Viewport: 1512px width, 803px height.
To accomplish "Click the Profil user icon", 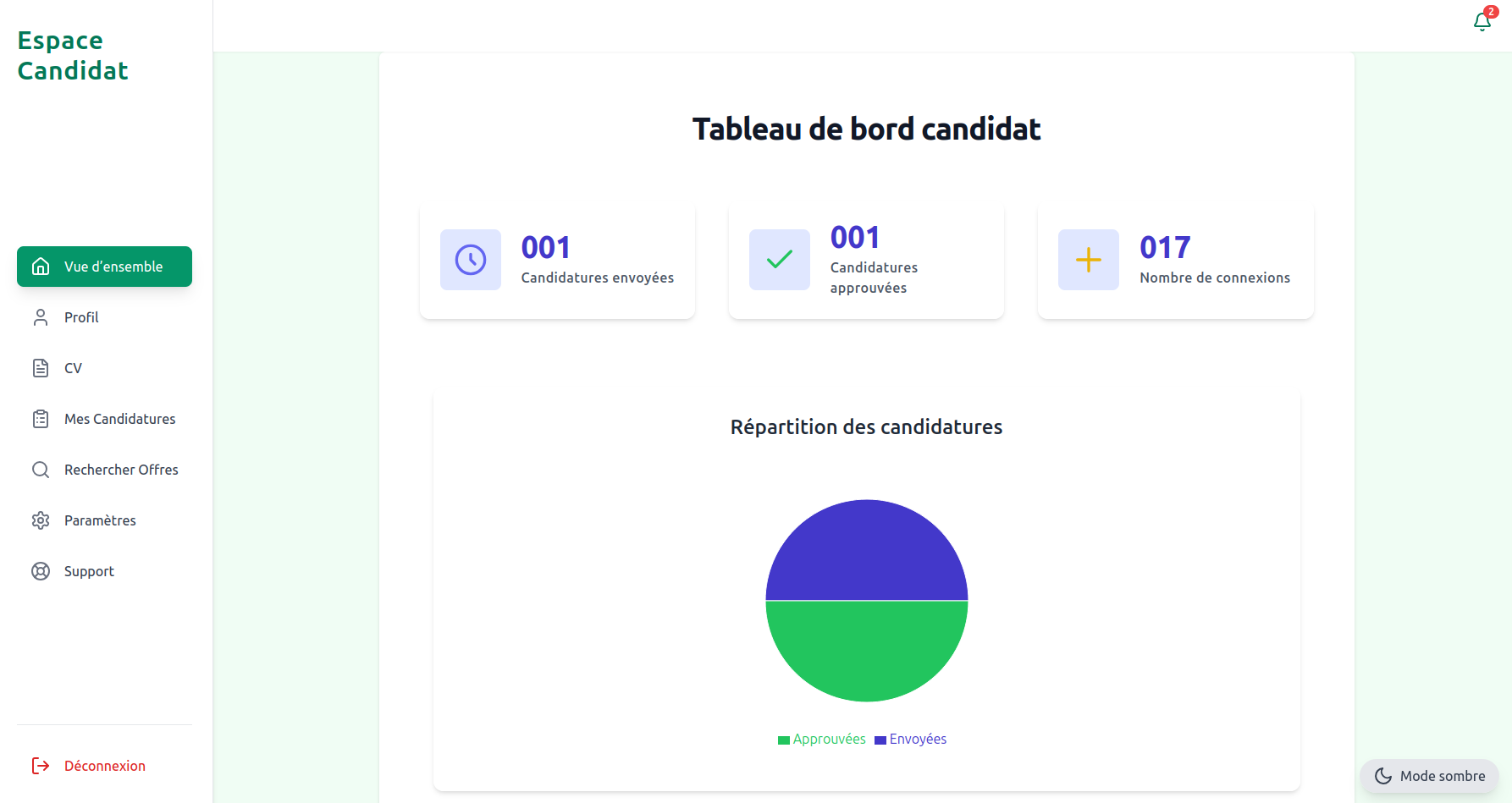I will tap(41, 317).
